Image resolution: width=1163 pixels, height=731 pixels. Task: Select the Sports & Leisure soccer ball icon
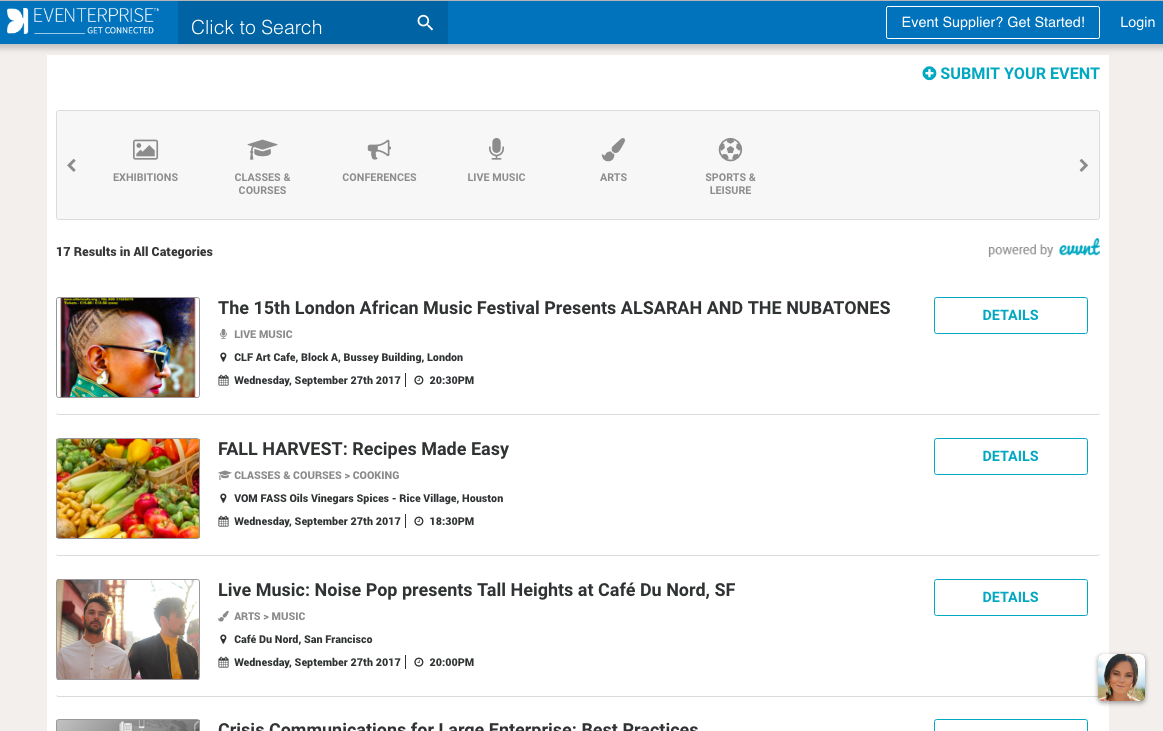point(731,150)
